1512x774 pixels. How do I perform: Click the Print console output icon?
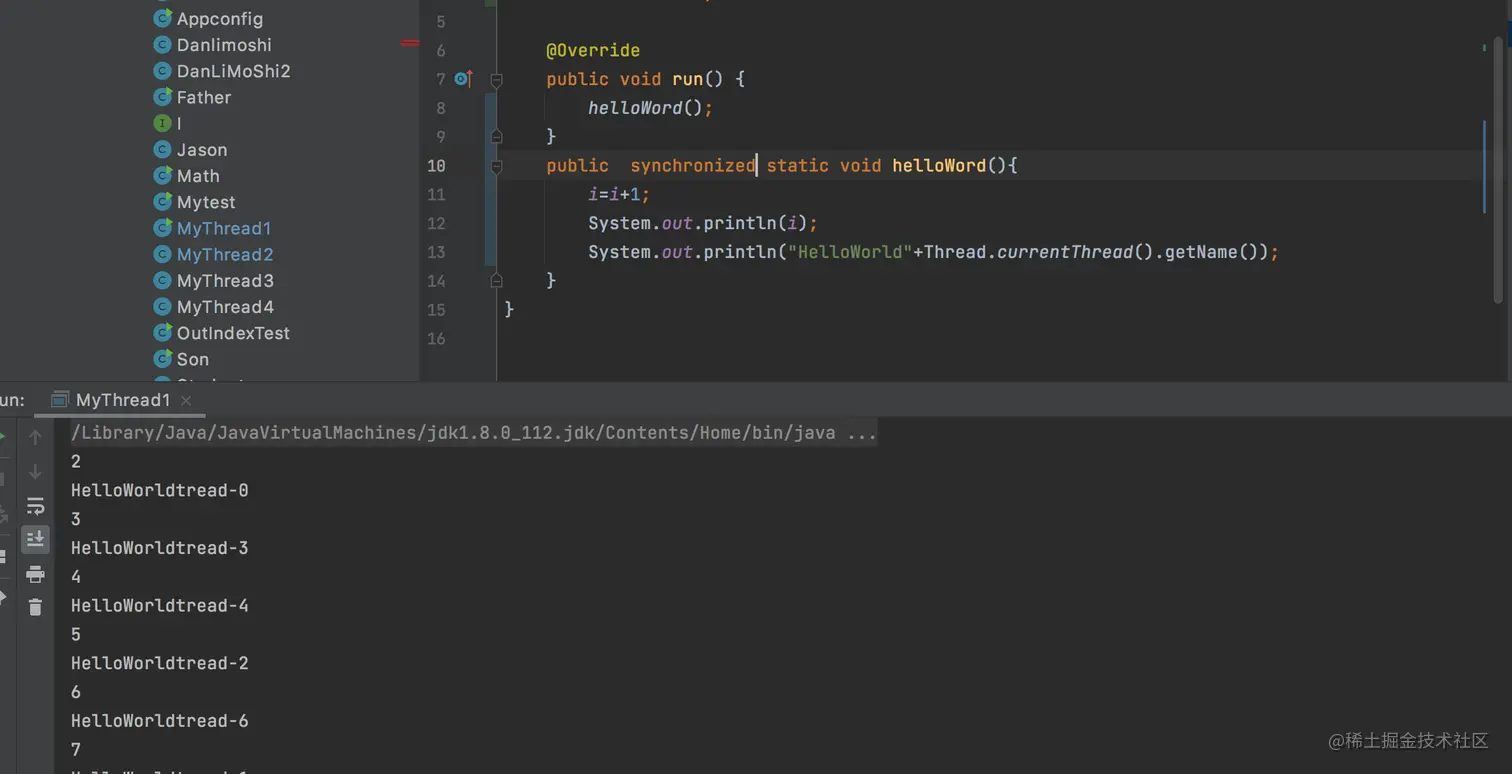pyautogui.click(x=35, y=574)
